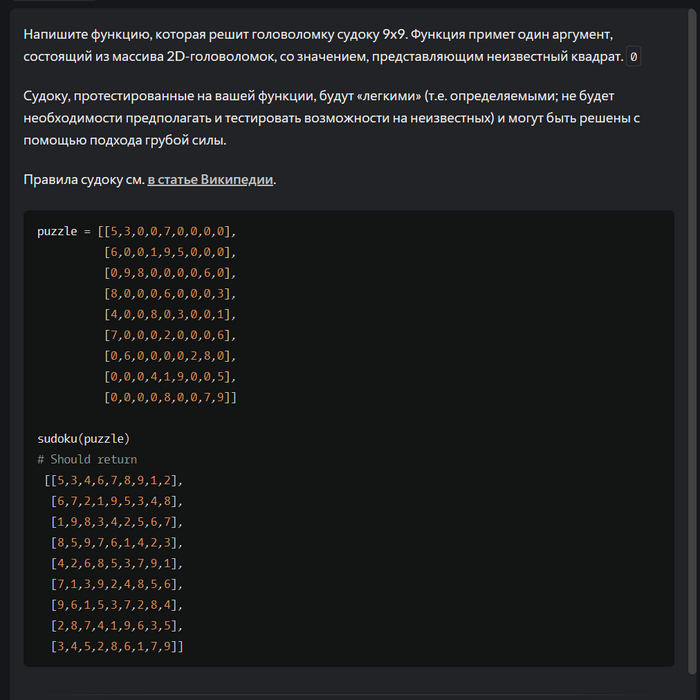Screen dimensions: 700x700
Task: Open the Wikipedia article link
Action: (x=211, y=180)
